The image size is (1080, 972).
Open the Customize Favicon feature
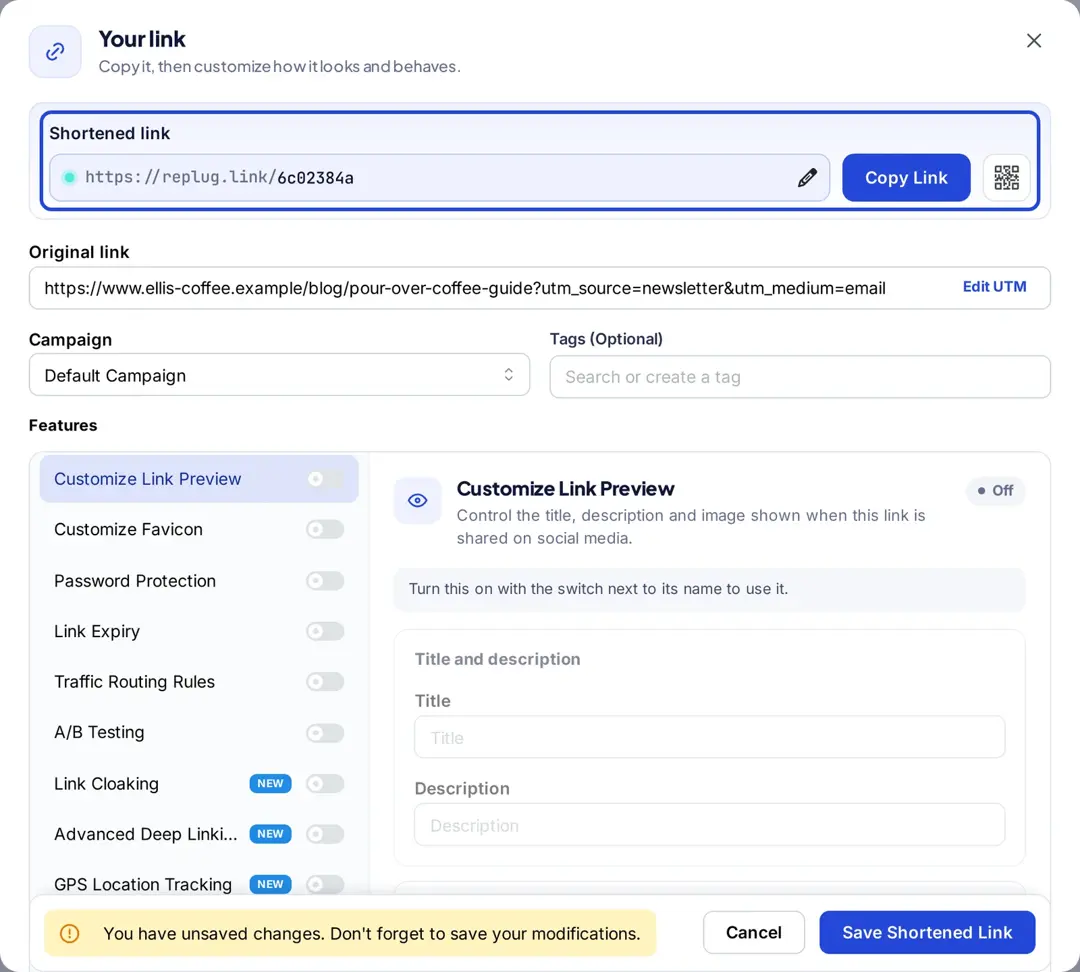coord(199,529)
